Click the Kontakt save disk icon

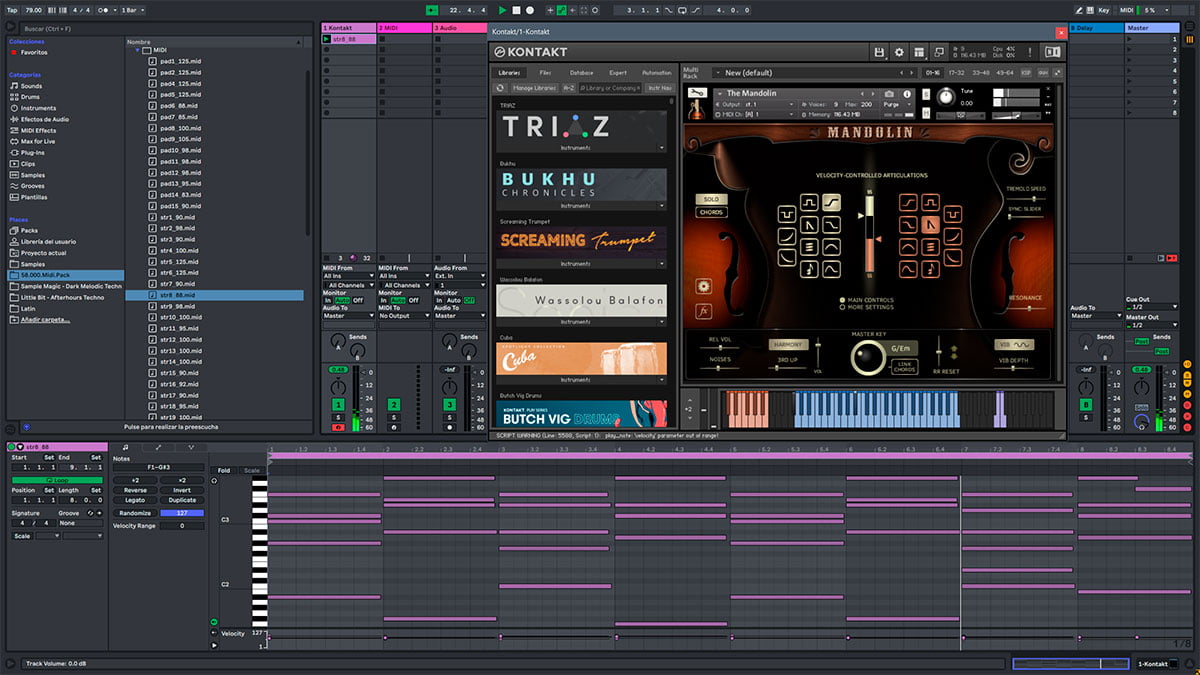point(878,52)
